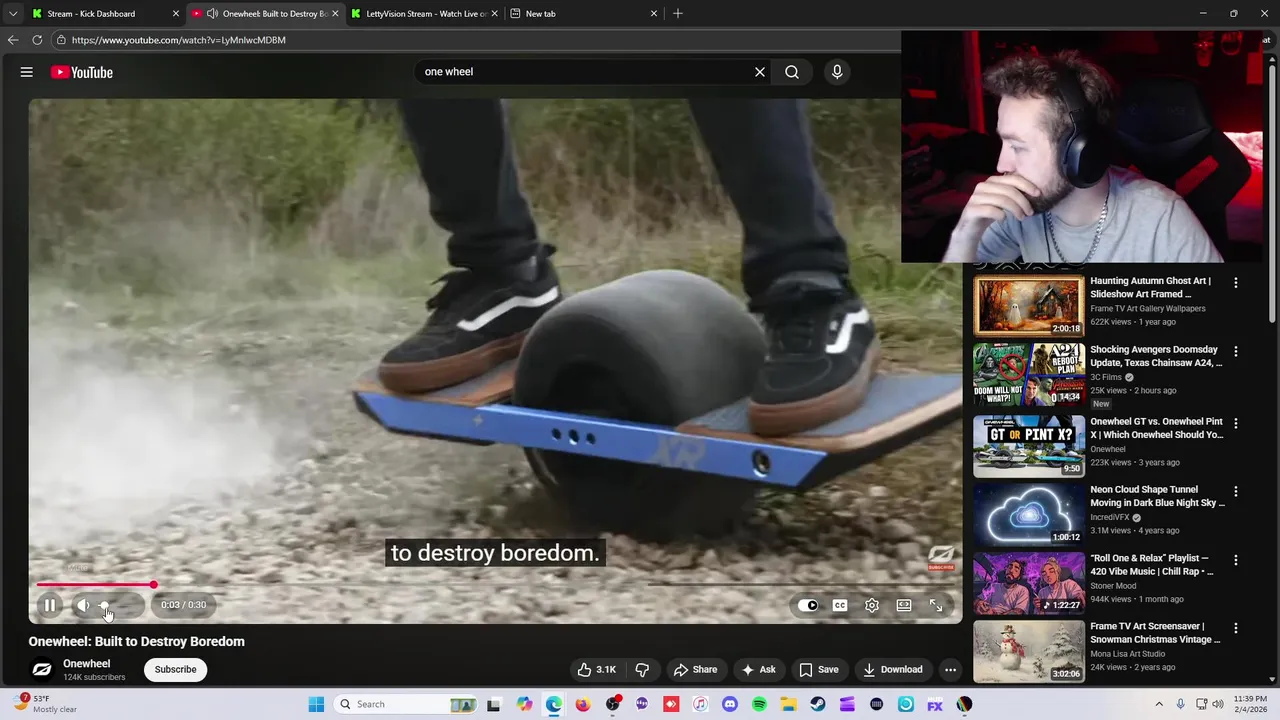Pause the Onewheel video
1280x720 pixels.
tap(49, 605)
